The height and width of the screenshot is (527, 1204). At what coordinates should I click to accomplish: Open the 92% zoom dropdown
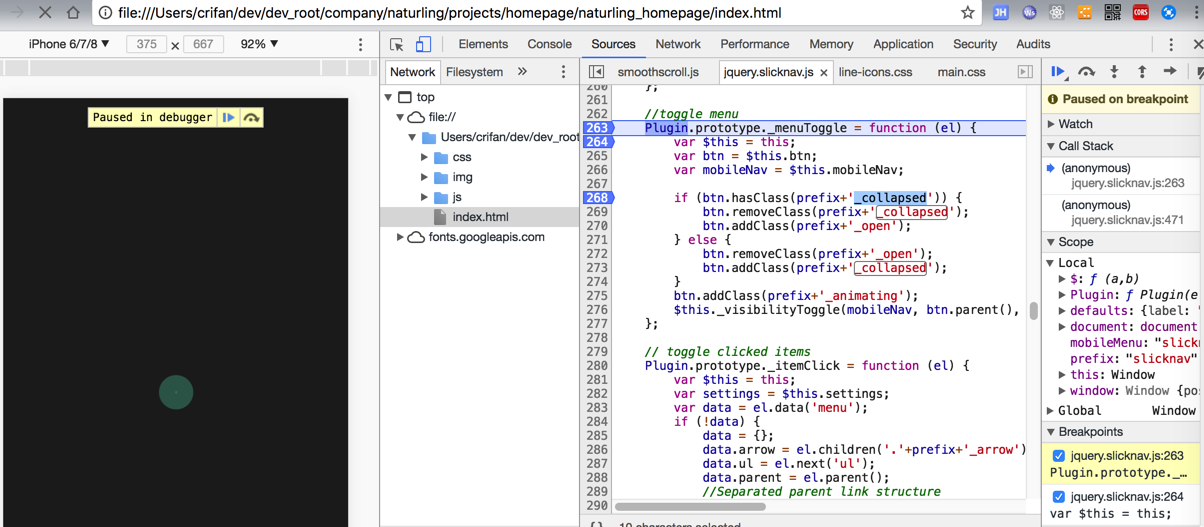point(260,44)
